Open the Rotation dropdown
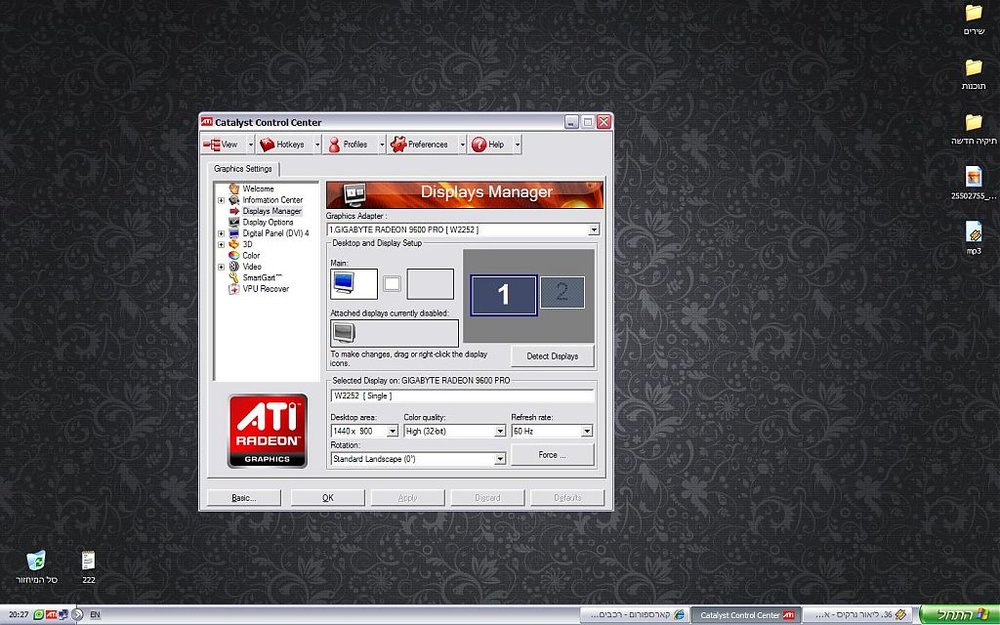Screen dimensions: 1000x625 coord(500,459)
